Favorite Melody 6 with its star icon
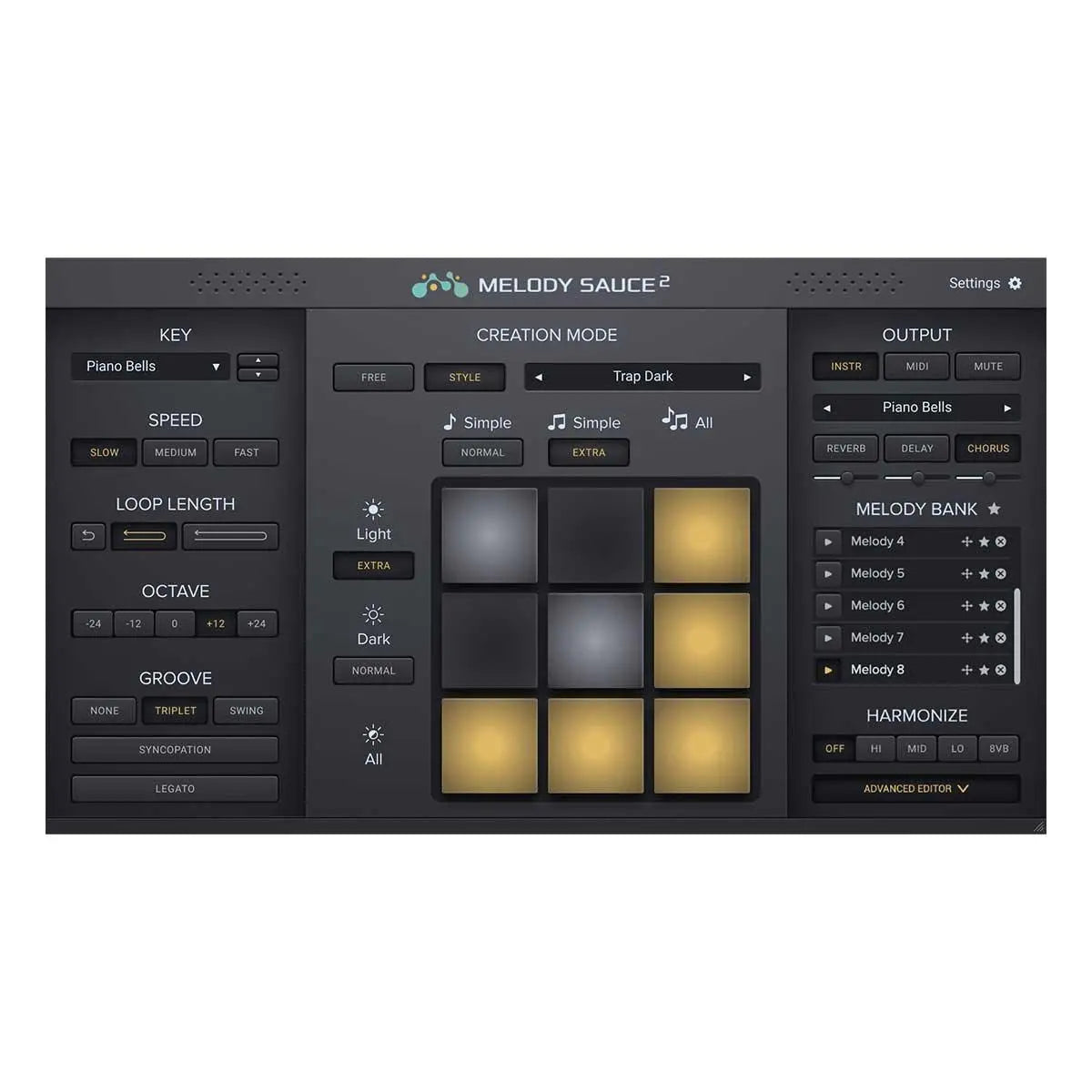 tap(985, 605)
